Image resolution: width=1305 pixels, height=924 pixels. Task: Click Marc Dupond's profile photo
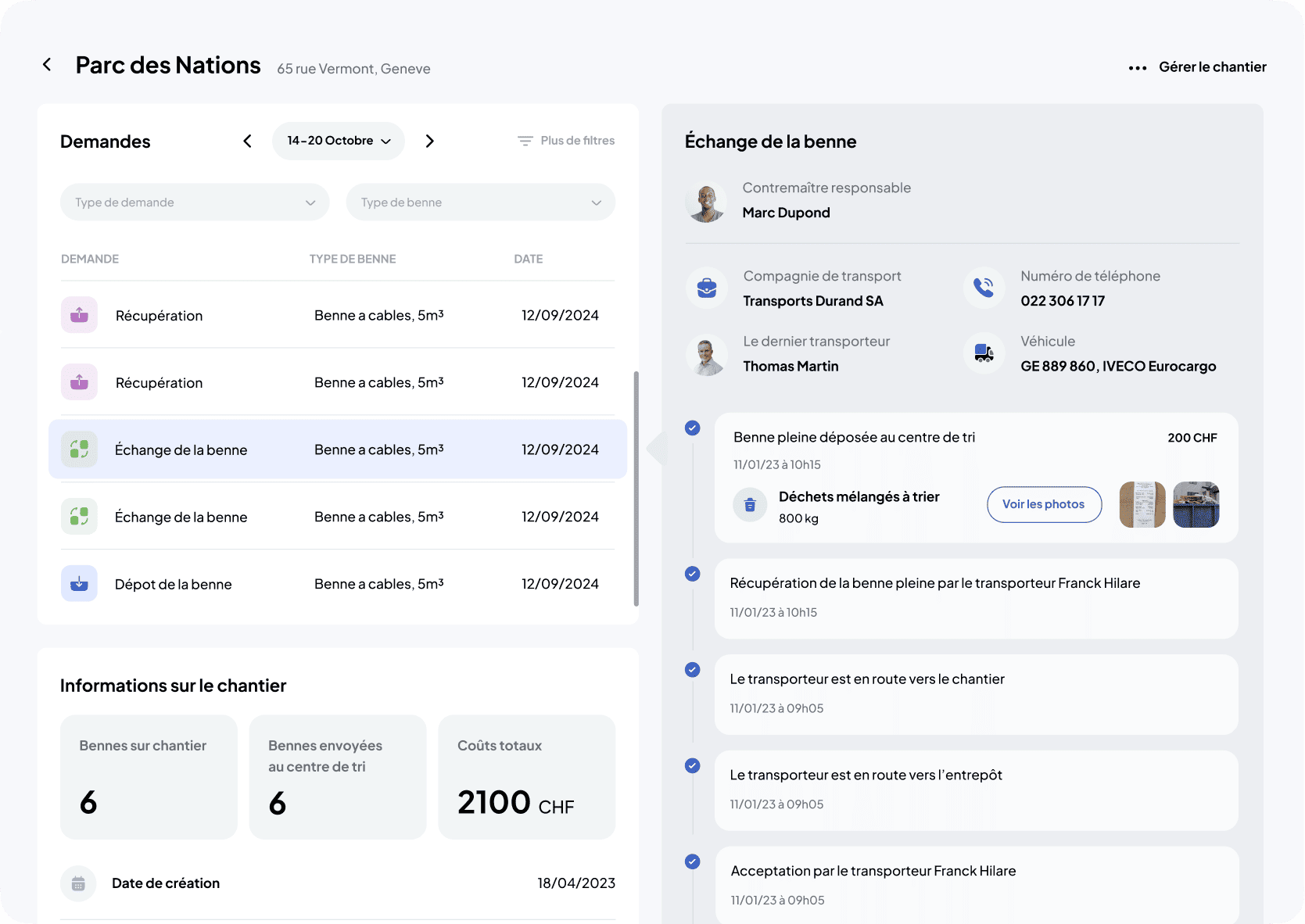[706, 202]
